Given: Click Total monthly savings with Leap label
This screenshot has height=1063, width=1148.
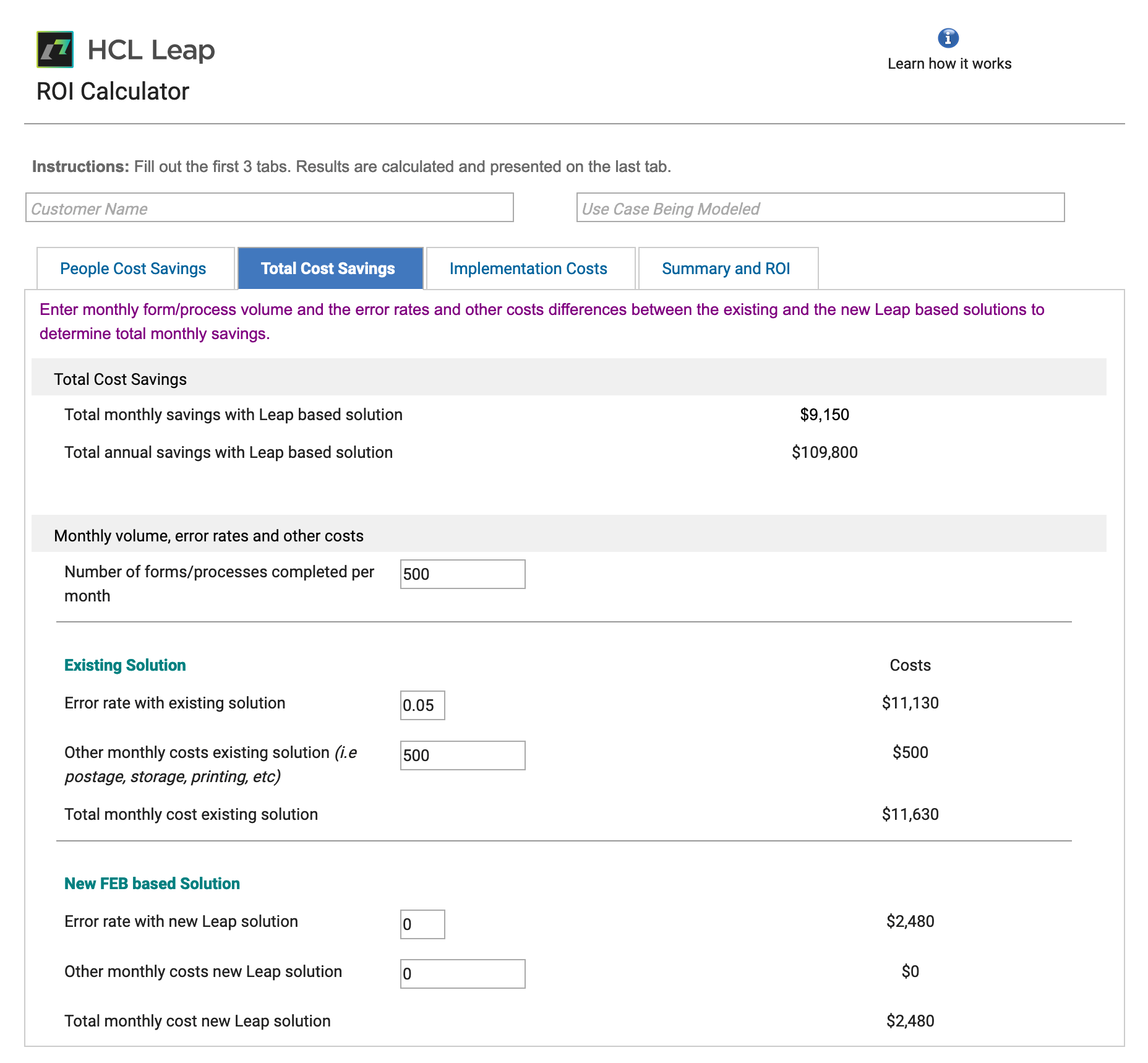Looking at the screenshot, I should coord(233,415).
